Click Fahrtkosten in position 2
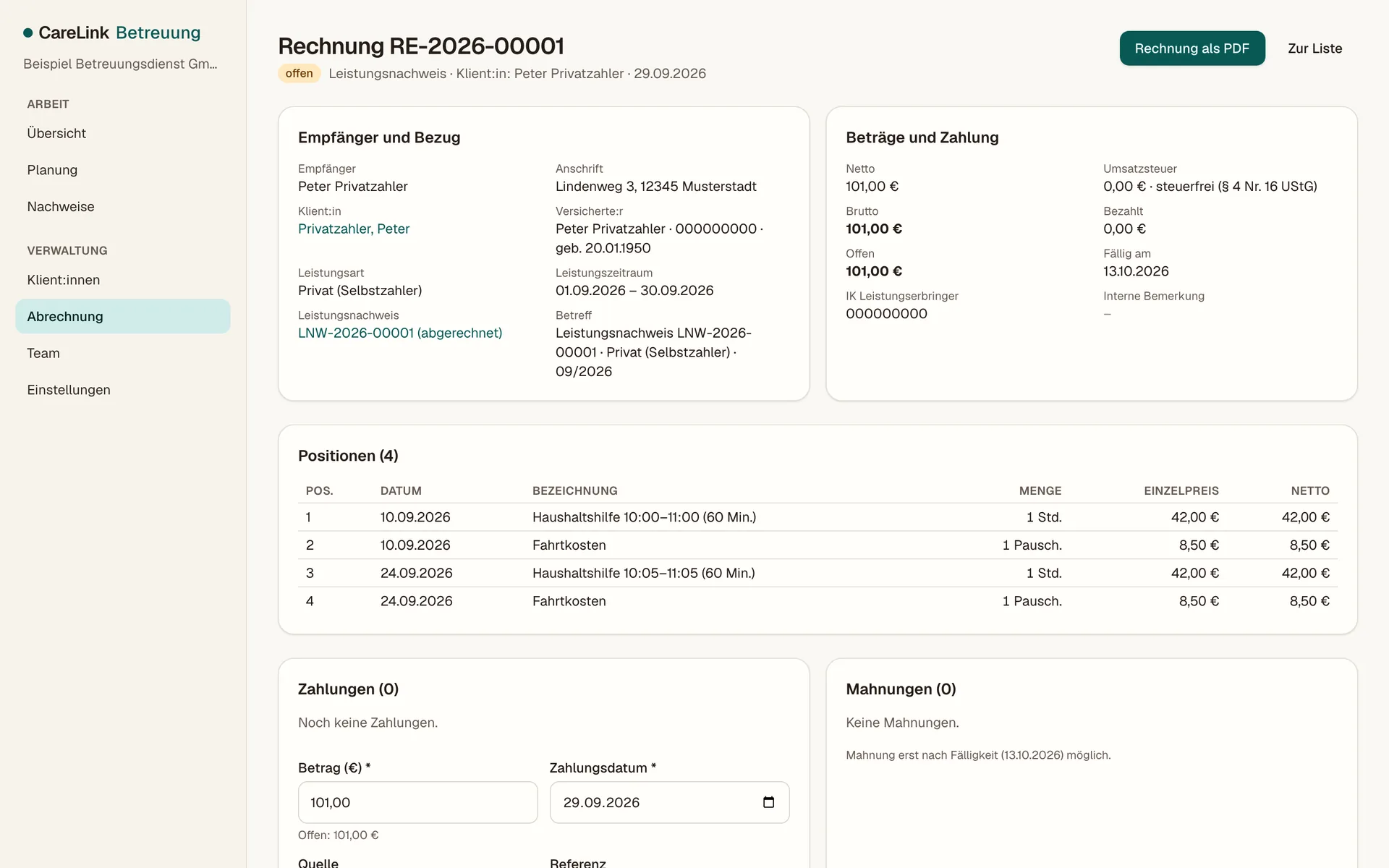The height and width of the screenshot is (868, 1389). tap(569, 545)
